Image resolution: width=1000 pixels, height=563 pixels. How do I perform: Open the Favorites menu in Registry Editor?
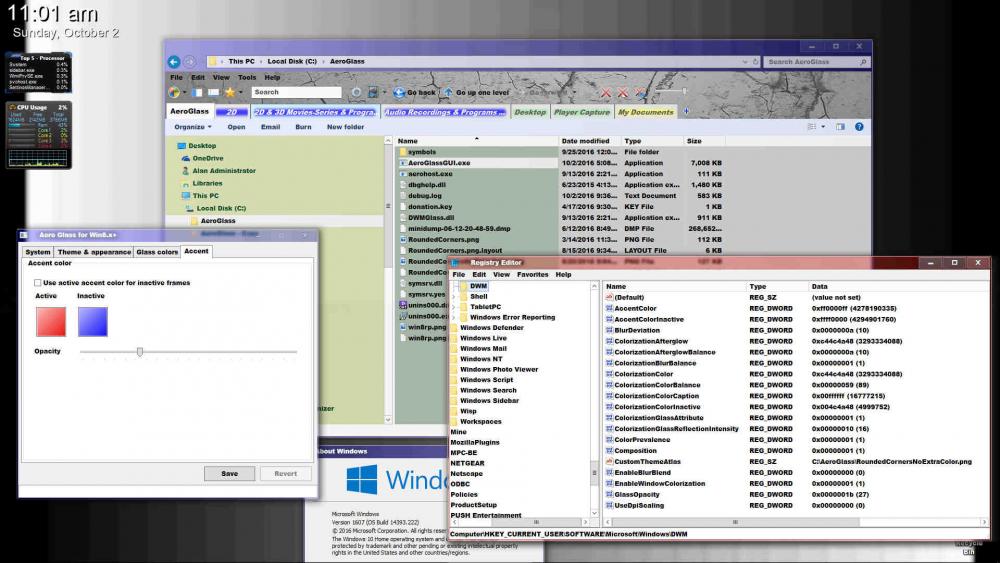[x=532, y=274]
